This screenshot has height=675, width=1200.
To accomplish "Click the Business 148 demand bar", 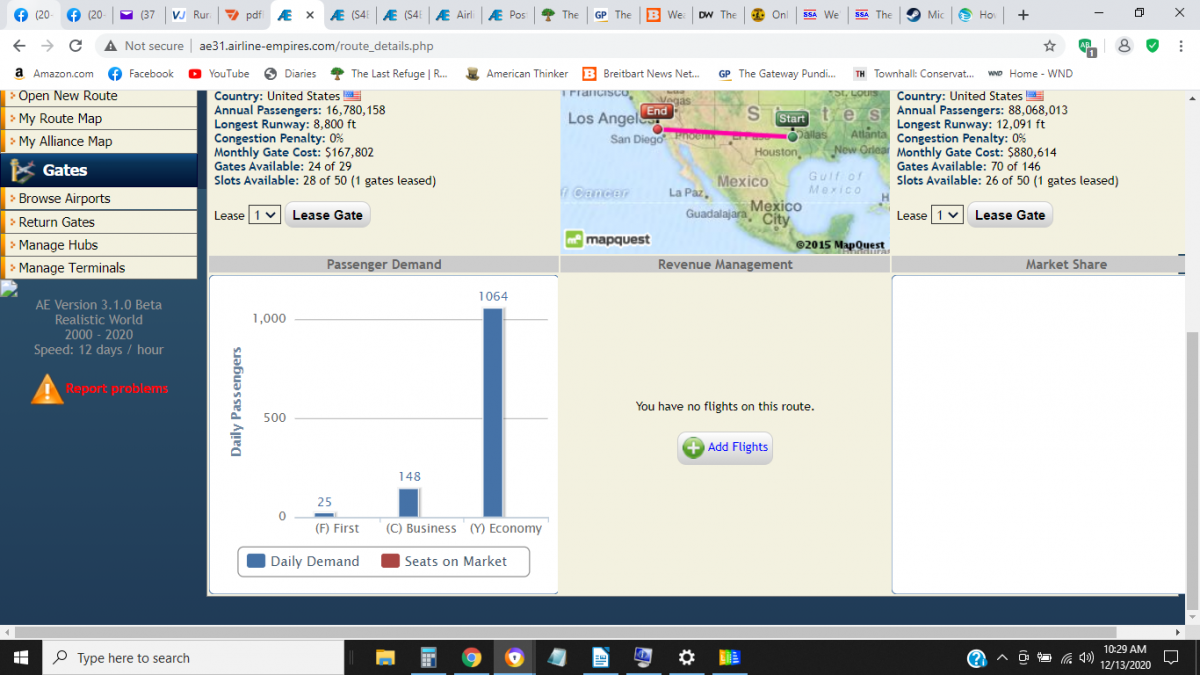I will pos(409,502).
